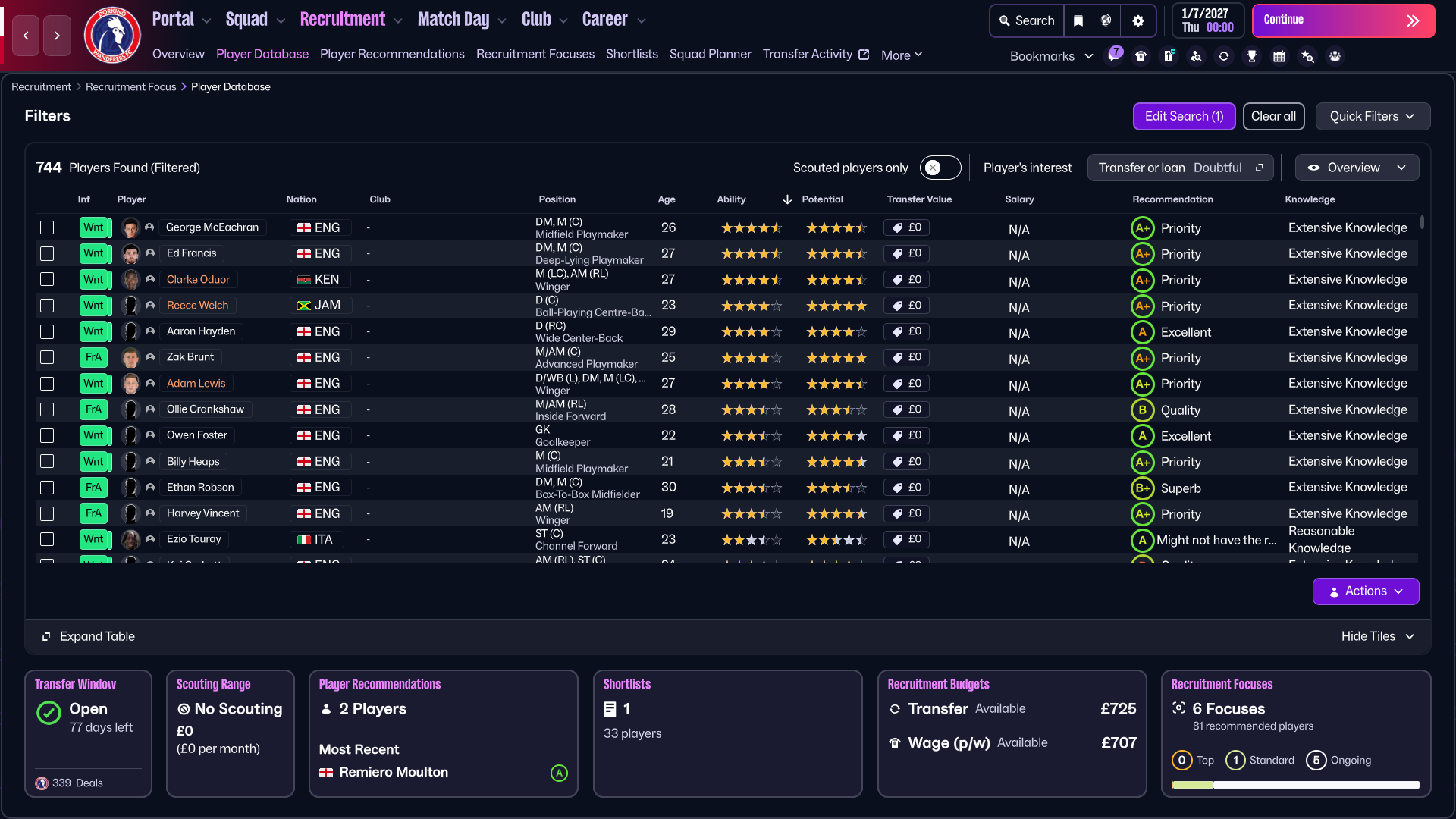The image size is (1456, 819).
Task: Switch to the Player Recommendations tab
Action: tap(392, 54)
